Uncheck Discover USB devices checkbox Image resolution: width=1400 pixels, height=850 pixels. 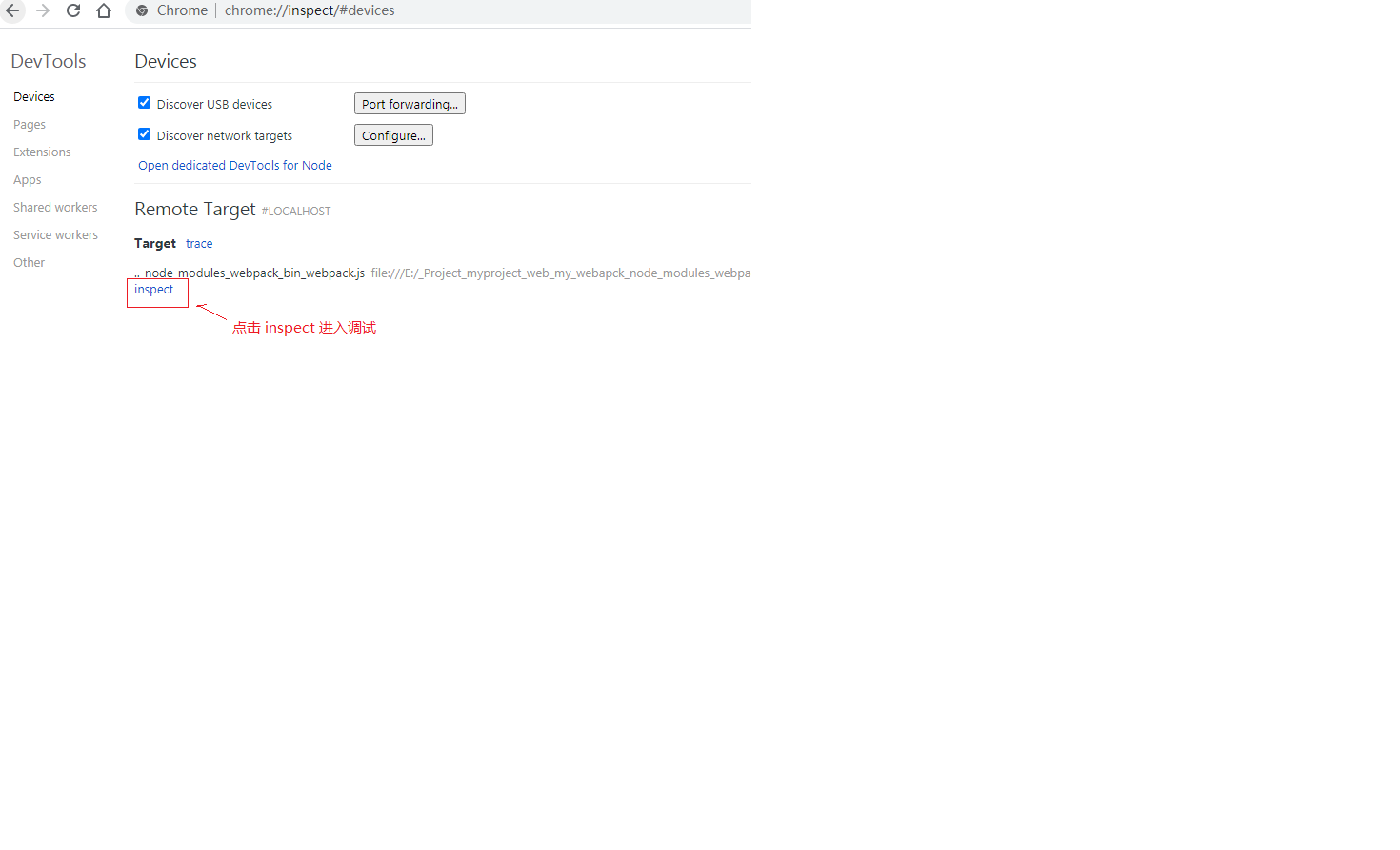tap(145, 103)
